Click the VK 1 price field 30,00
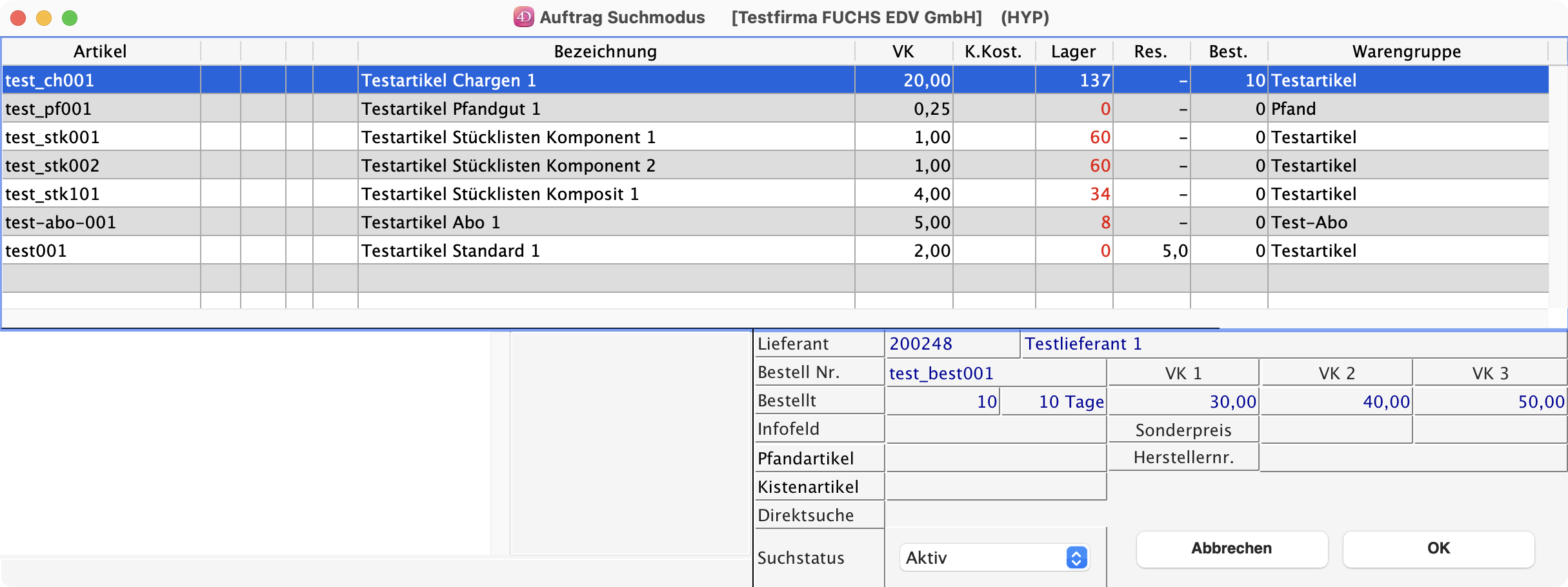Screen dimensions: 1568x587 1183,402
